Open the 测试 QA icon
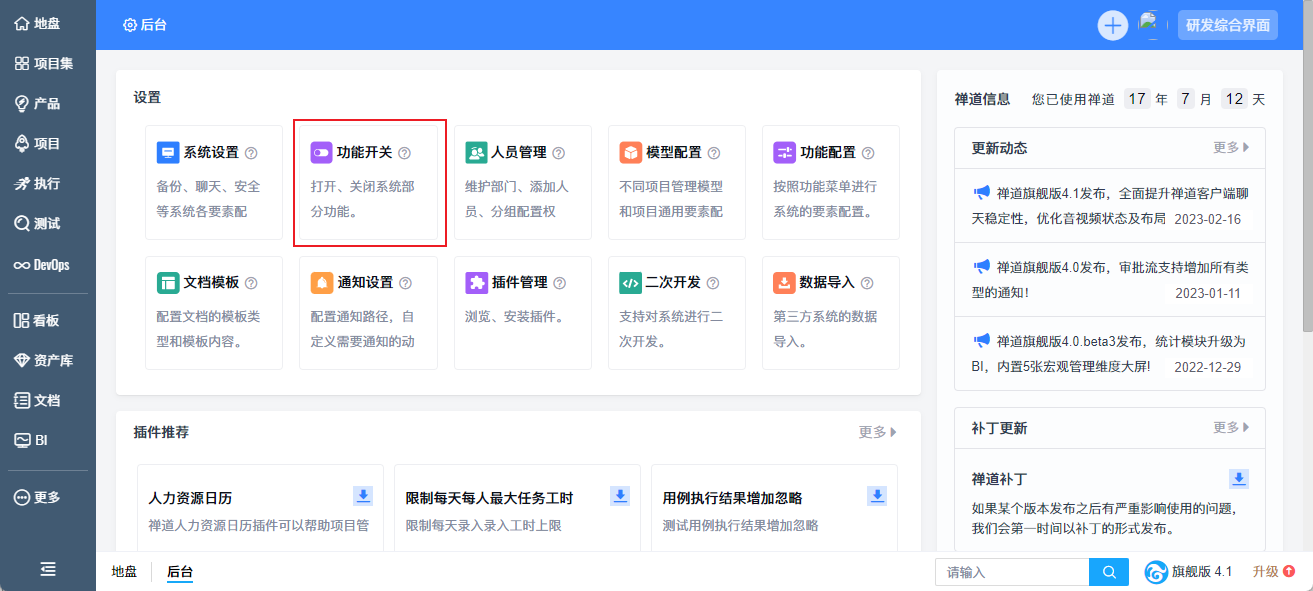 pos(21,224)
